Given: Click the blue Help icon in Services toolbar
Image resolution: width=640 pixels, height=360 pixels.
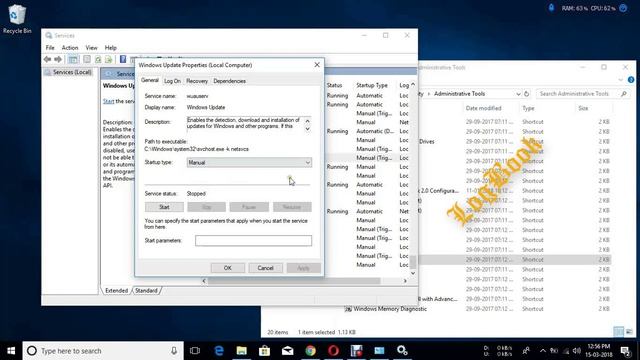Looking at the screenshot, I should point(123,60).
